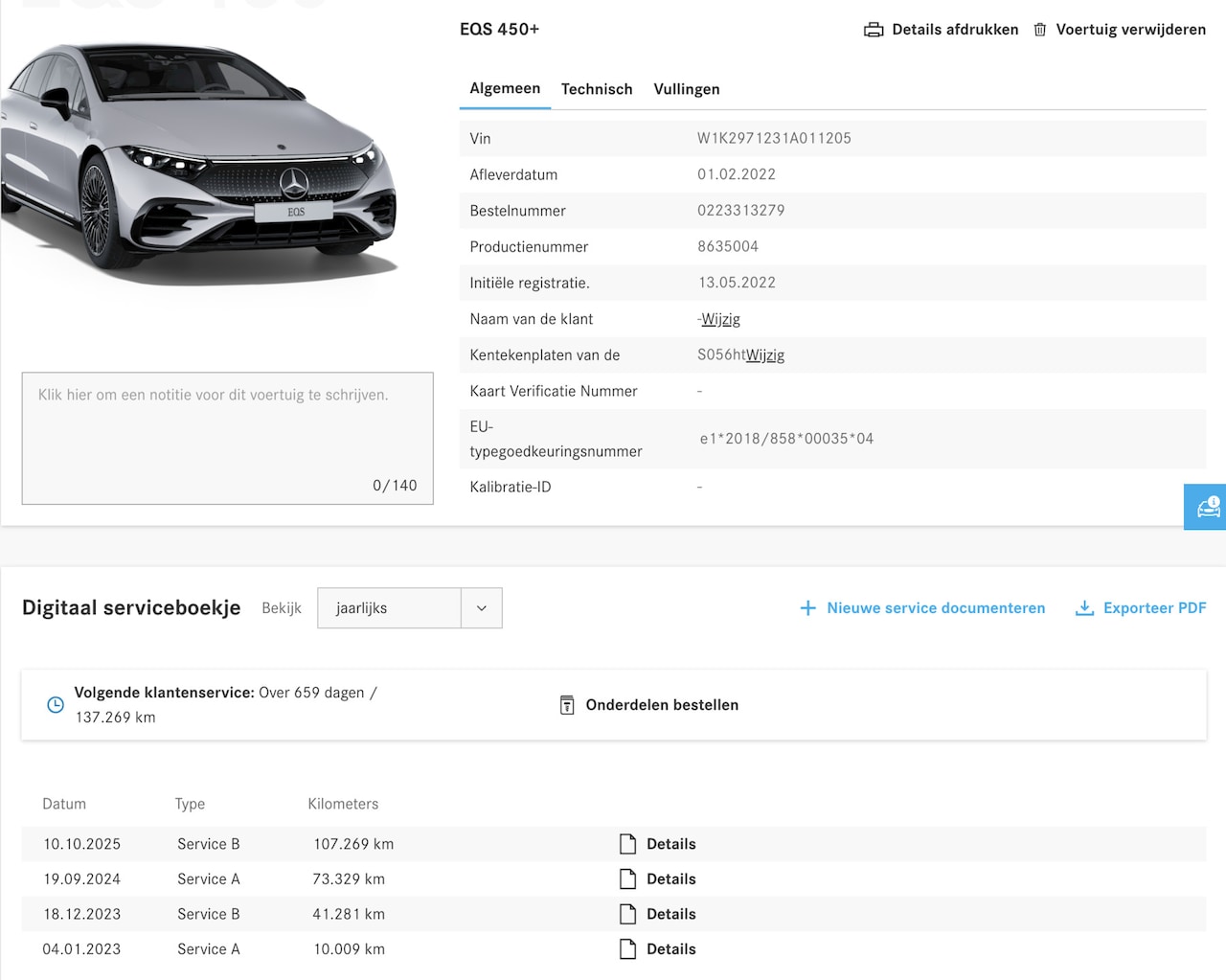
Task: Open the Bekijk jaarlijks combo box
Action: [390, 608]
